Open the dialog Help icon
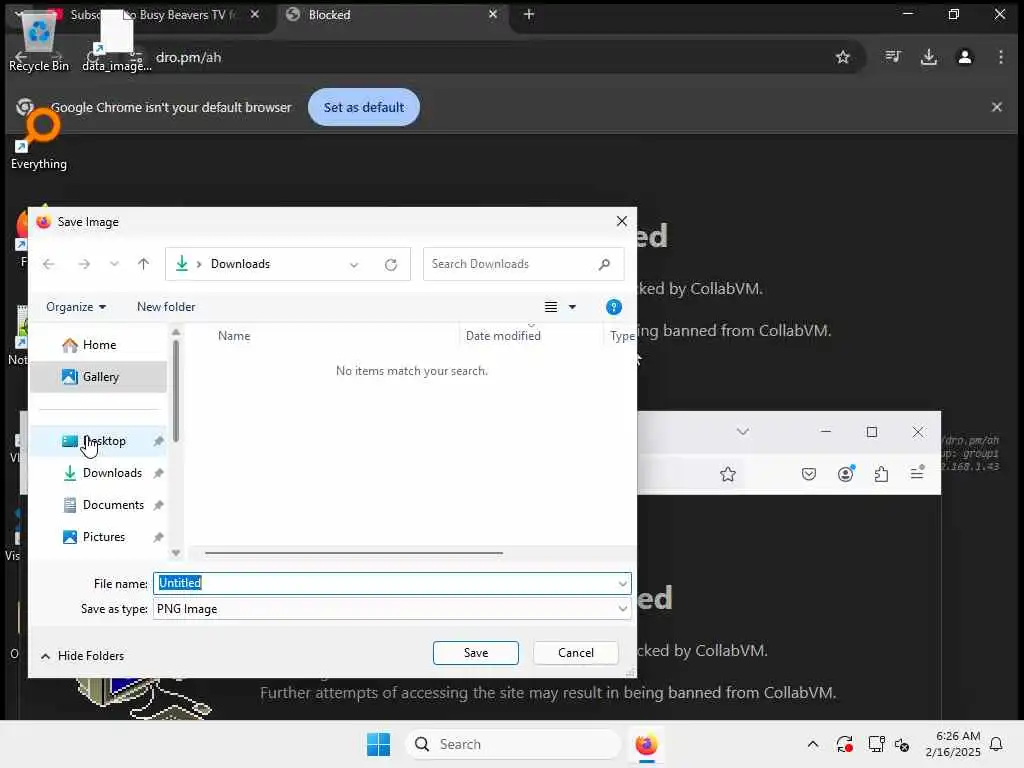The width and height of the screenshot is (1024, 768). (613, 307)
